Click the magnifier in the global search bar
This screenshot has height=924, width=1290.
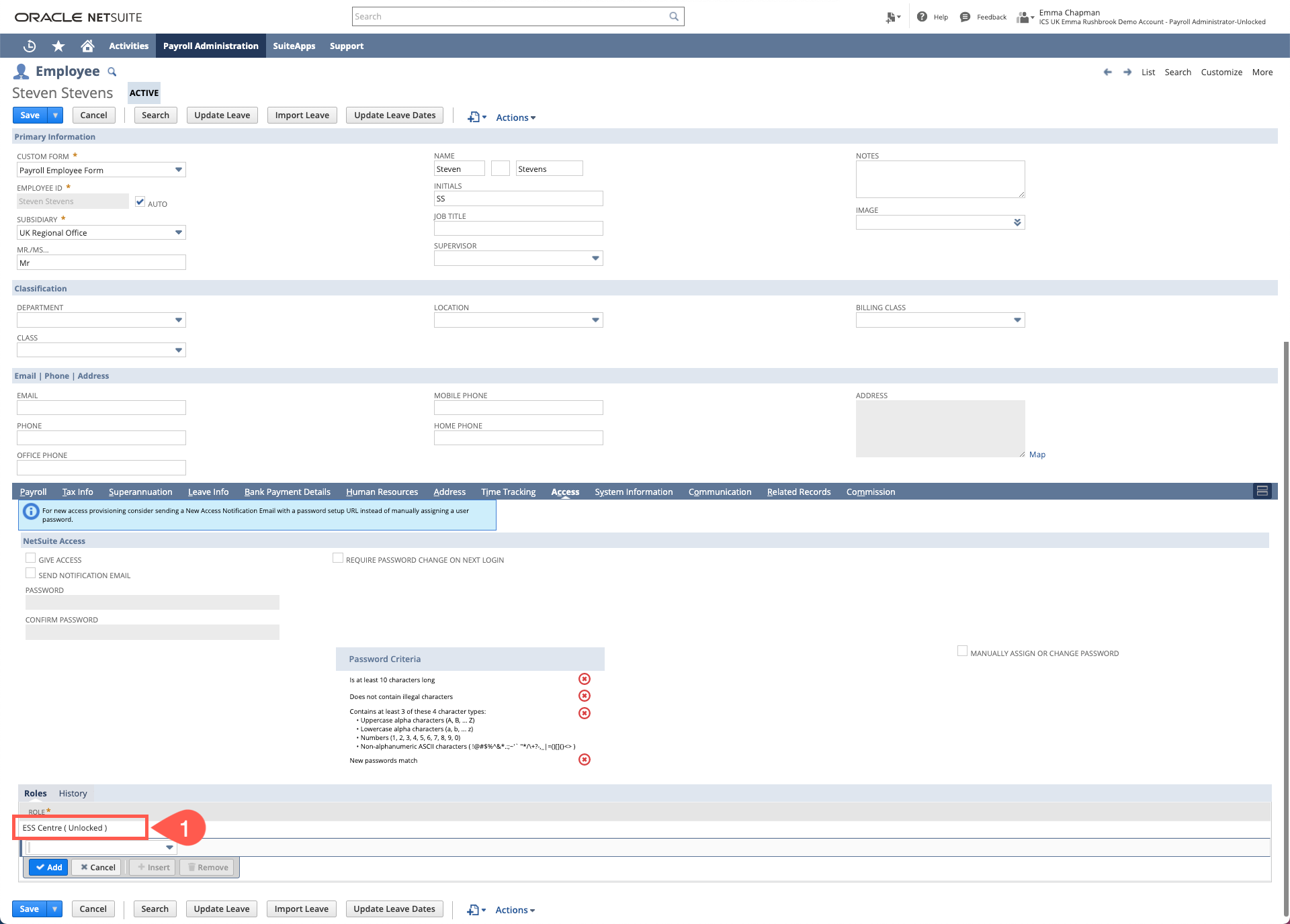pos(673,16)
